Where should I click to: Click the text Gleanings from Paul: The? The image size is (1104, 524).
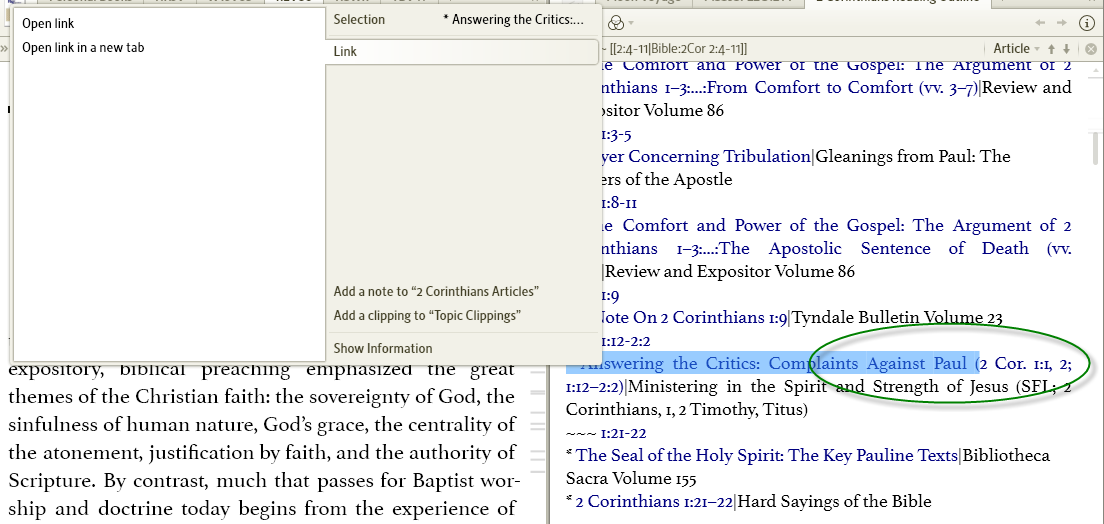click(913, 156)
